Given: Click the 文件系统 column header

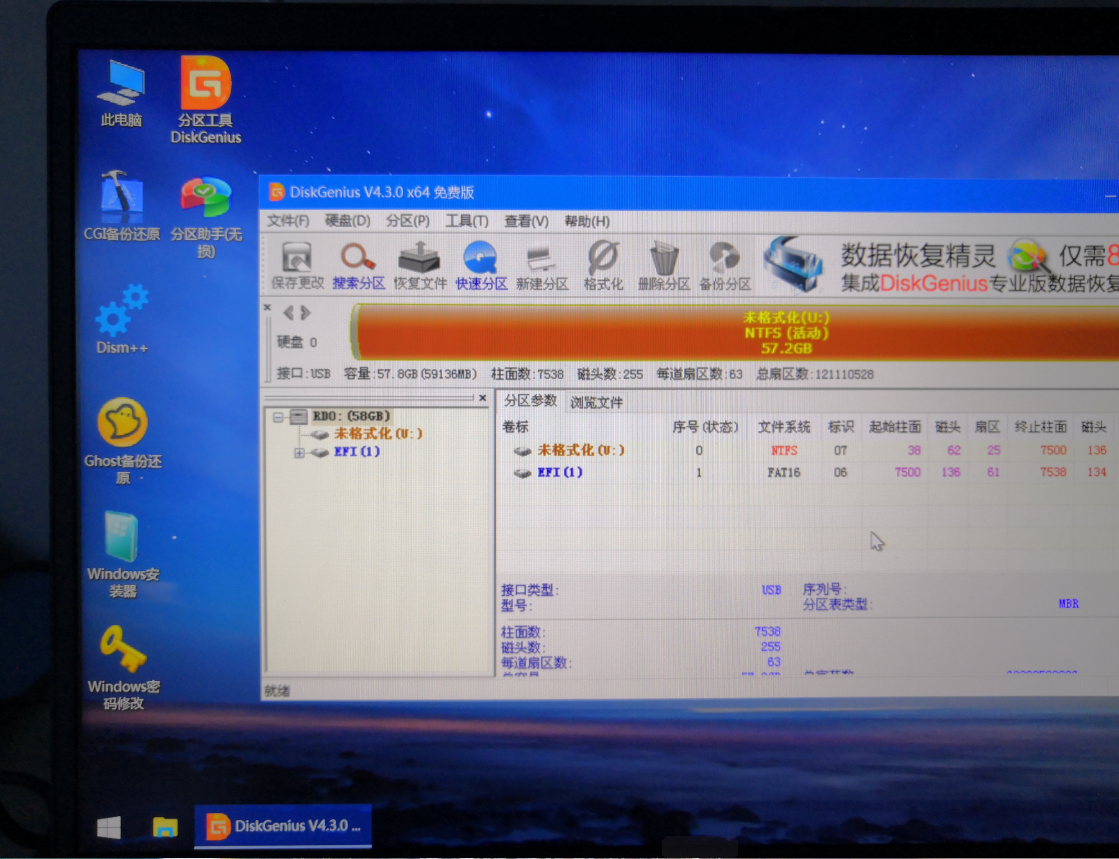Looking at the screenshot, I should [x=784, y=427].
